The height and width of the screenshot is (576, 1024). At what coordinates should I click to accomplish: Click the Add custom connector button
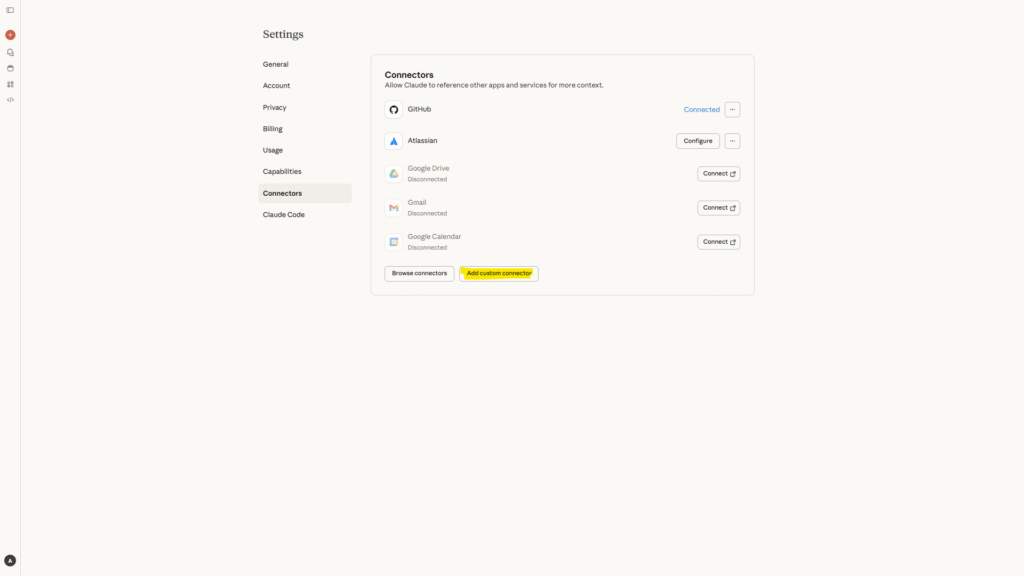click(499, 273)
